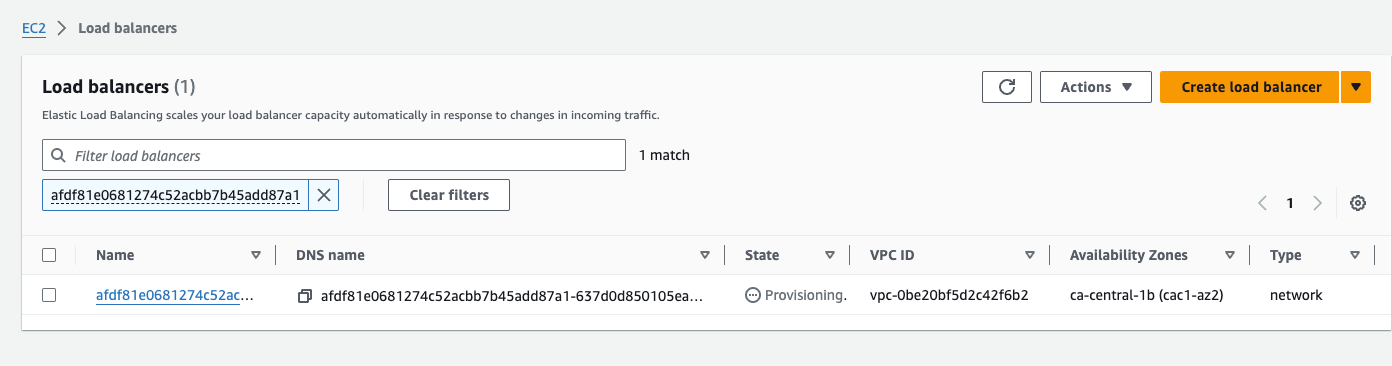This screenshot has width=1392, height=366.
Task: Sort by the Name column arrow
Action: click(x=256, y=255)
